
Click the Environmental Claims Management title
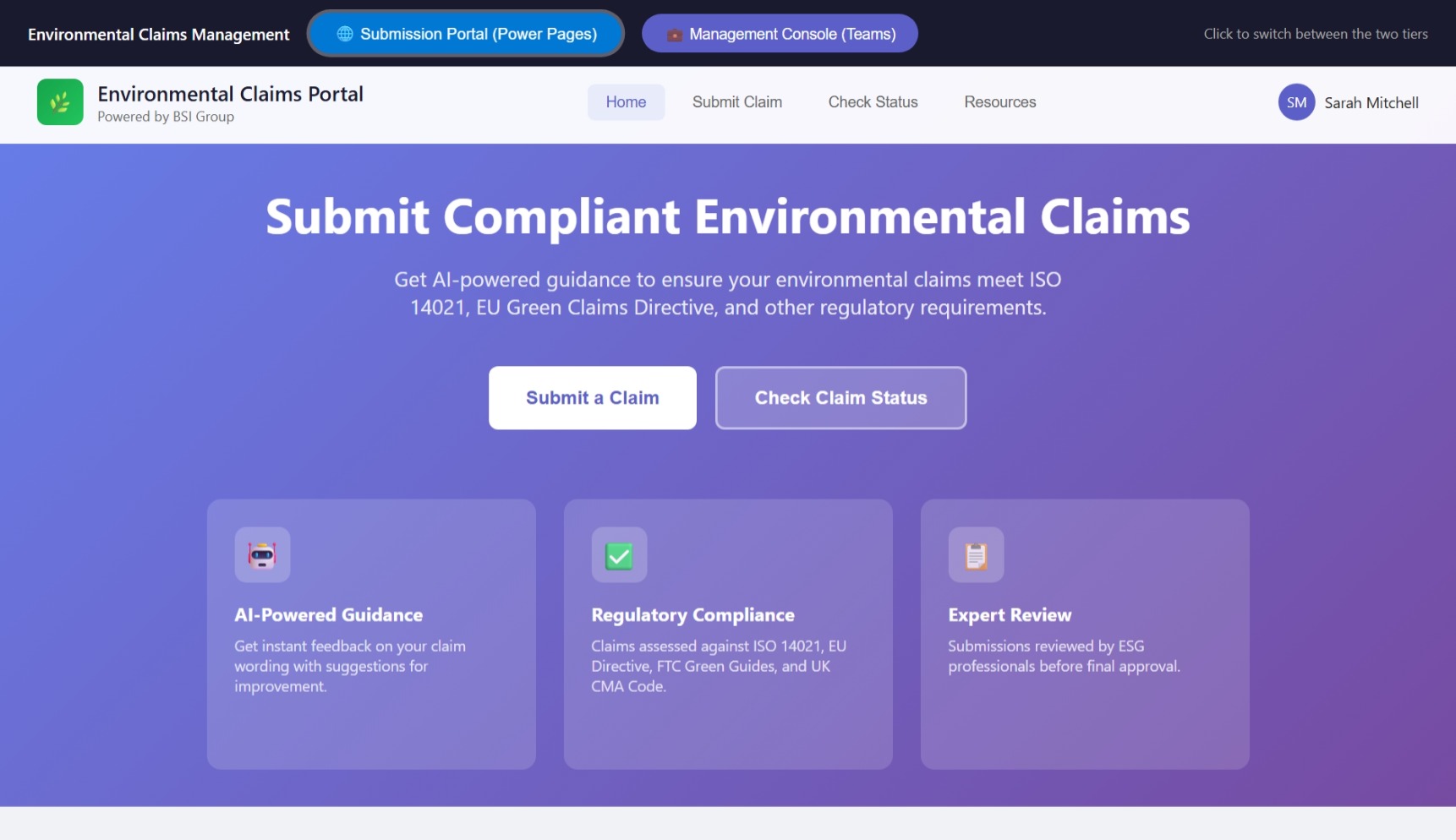click(x=158, y=35)
